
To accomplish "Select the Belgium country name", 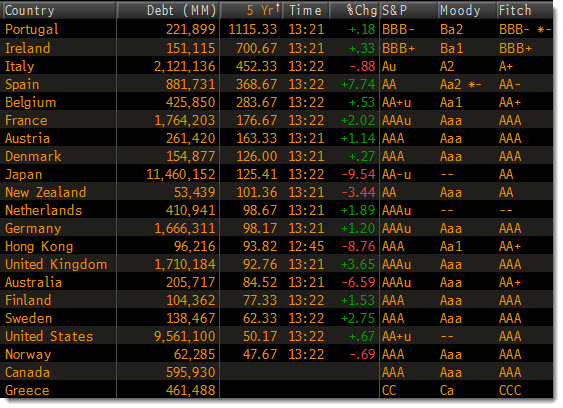I will [31, 102].
